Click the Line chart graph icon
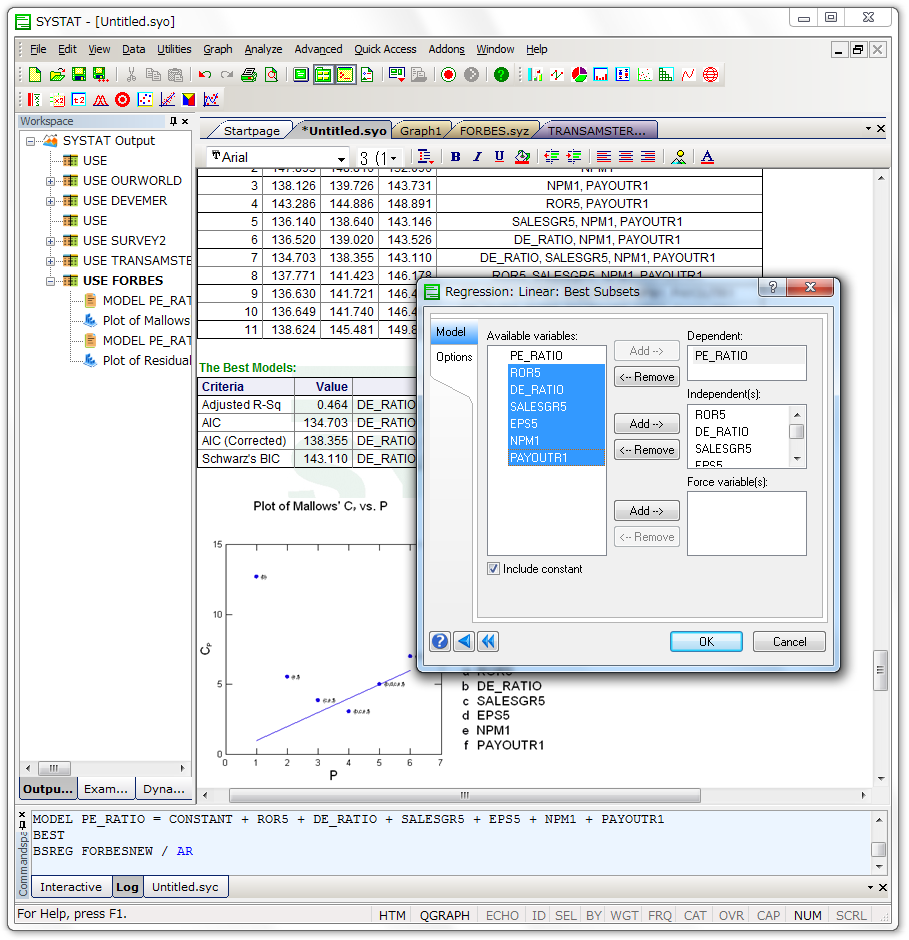This screenshot has height=940, width=909. [x=557, y=74]
